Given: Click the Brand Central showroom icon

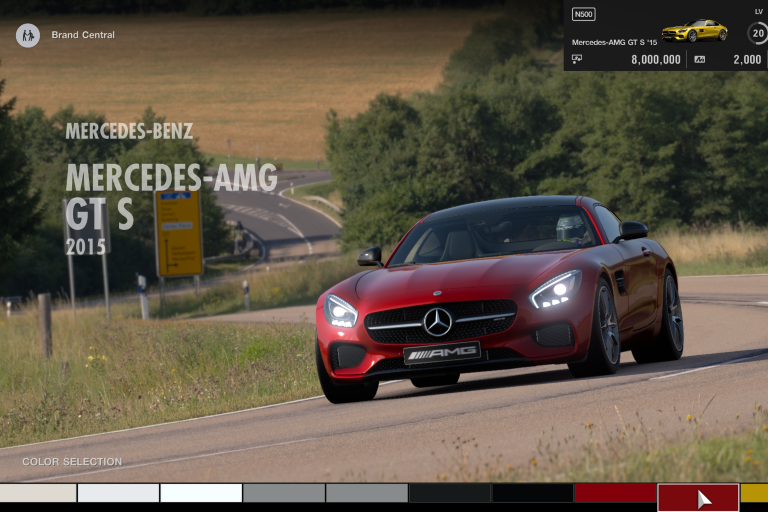Looking at the screenshot, I should pyautogui.click(x=28, y=35).
